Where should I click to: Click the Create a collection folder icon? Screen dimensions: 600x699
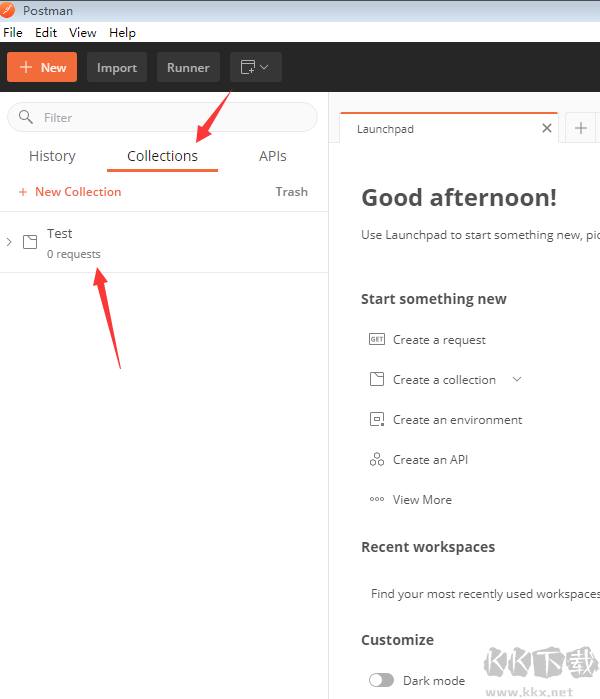tap(377, 380)
